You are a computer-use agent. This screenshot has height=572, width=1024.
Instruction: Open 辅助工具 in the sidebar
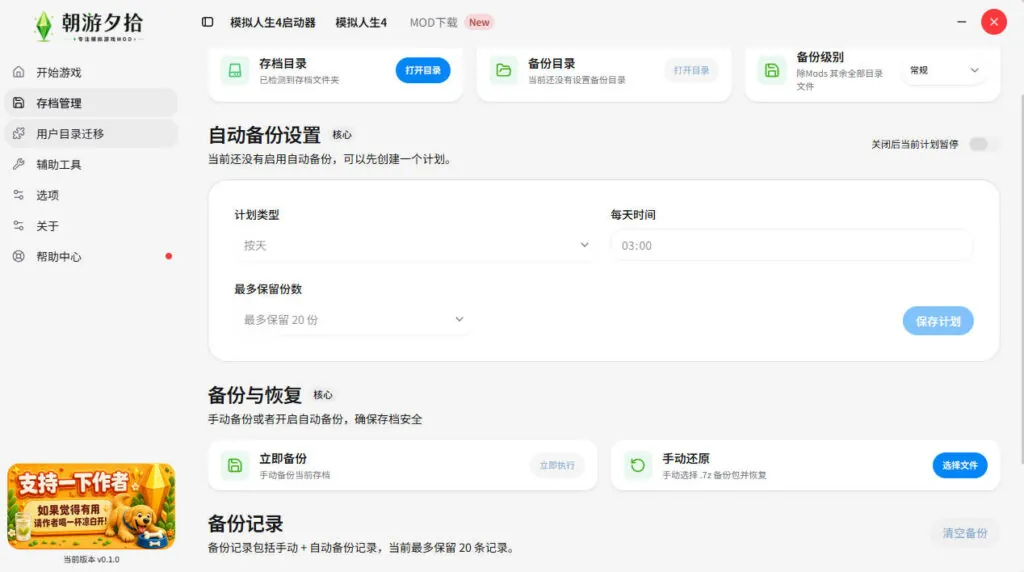(x=91, y=164)
